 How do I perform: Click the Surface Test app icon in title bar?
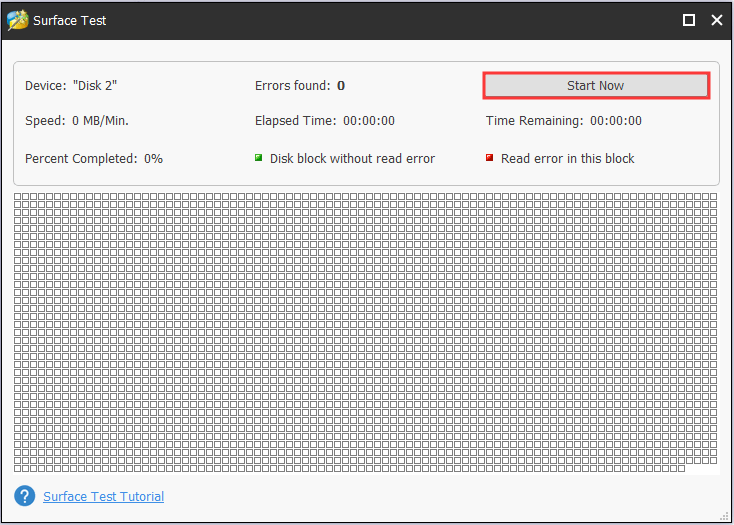(17, 20)
